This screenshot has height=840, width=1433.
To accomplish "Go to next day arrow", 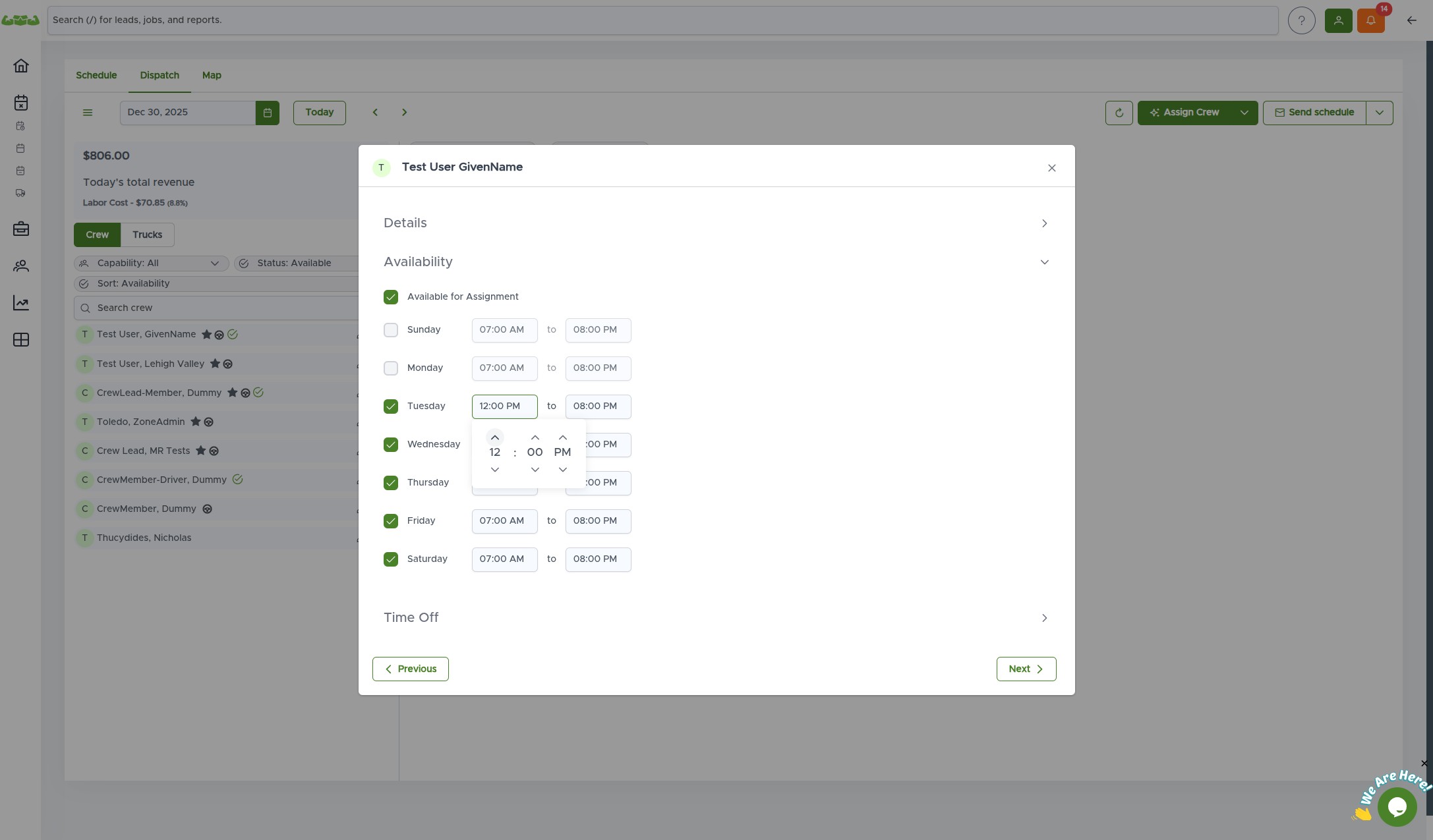I will pos(404,113).
